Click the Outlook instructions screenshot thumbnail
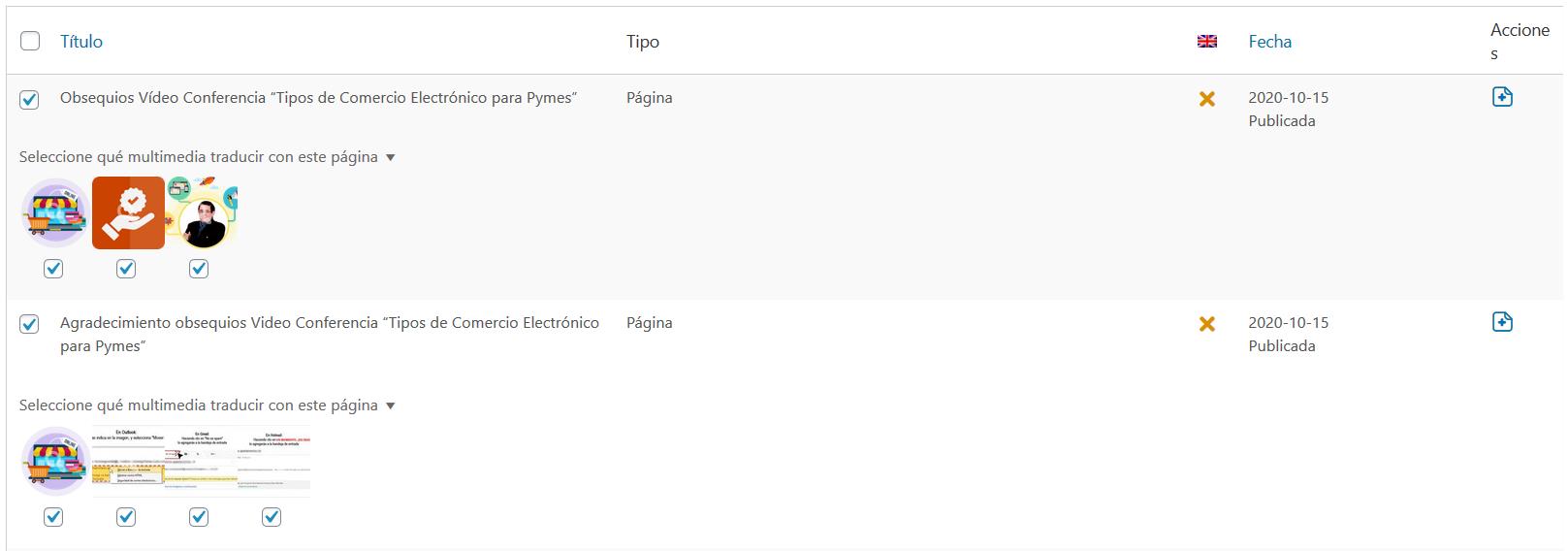 point(128,461)
